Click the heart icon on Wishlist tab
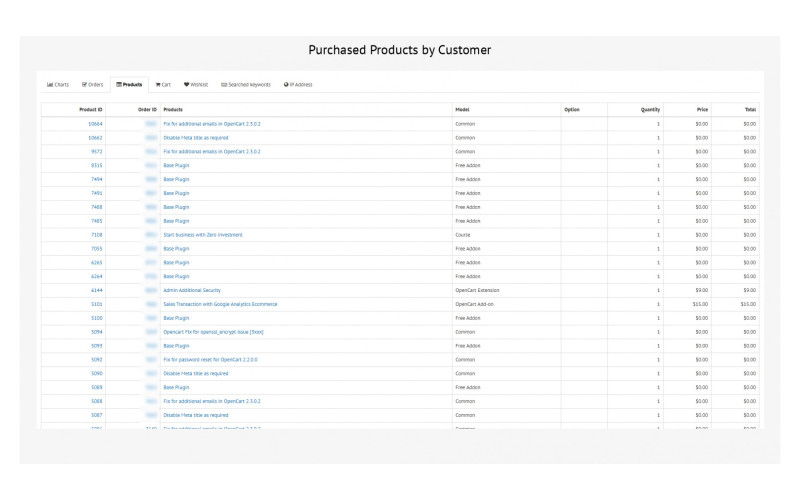This screenshot has width=800, height=500. pyautogui.click(x=187, y=85)
